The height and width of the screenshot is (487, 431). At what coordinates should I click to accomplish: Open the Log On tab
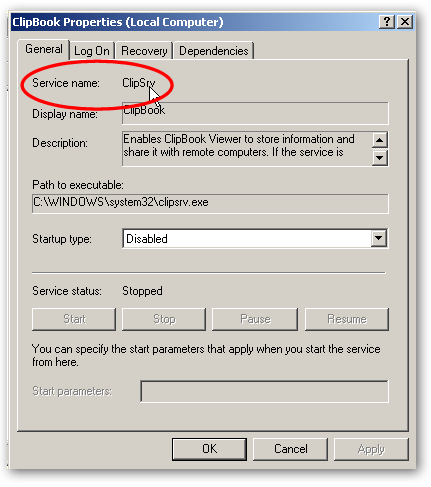tap(92, 51)
